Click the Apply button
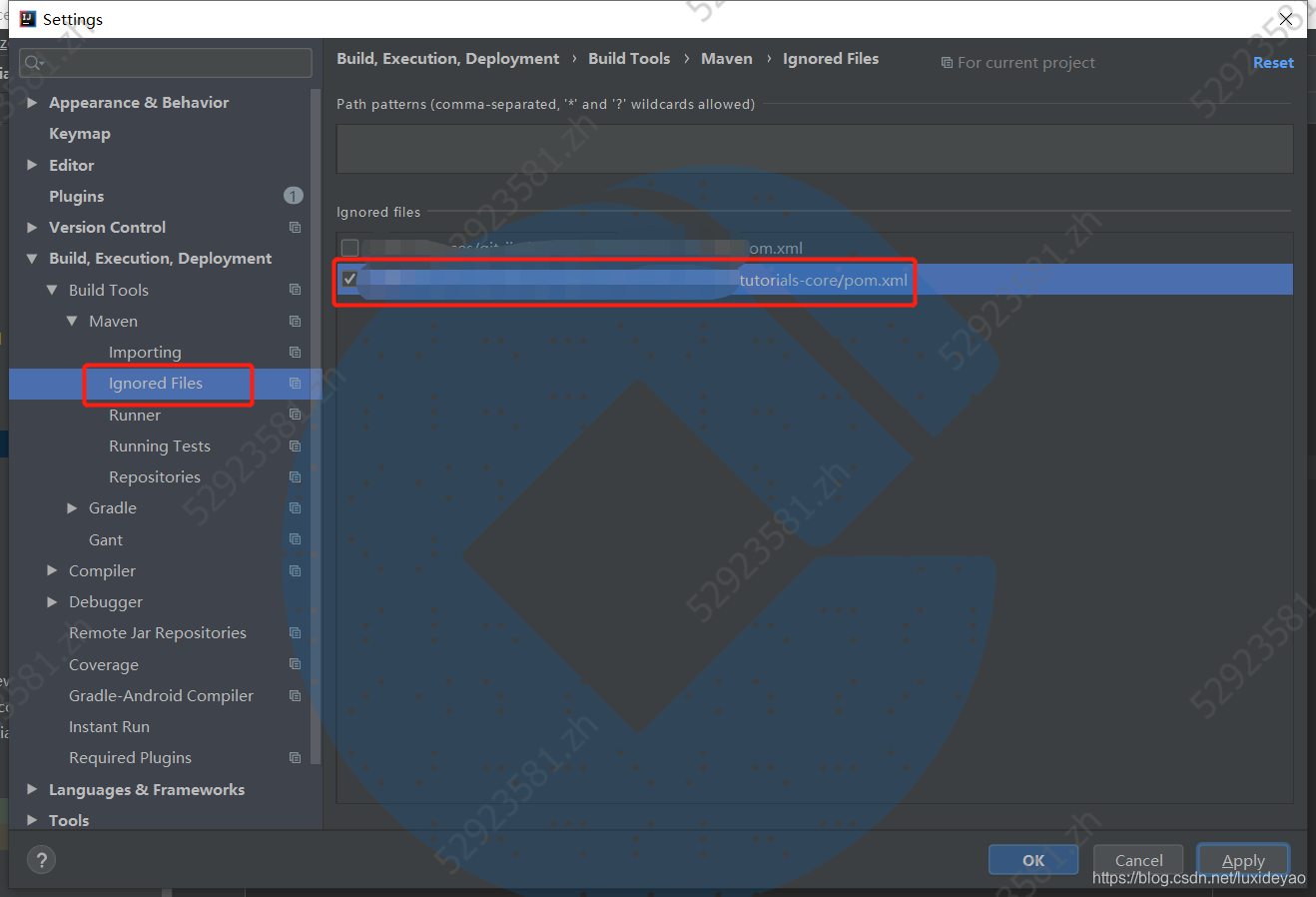1316x897 pixels. pos(1243,860)
